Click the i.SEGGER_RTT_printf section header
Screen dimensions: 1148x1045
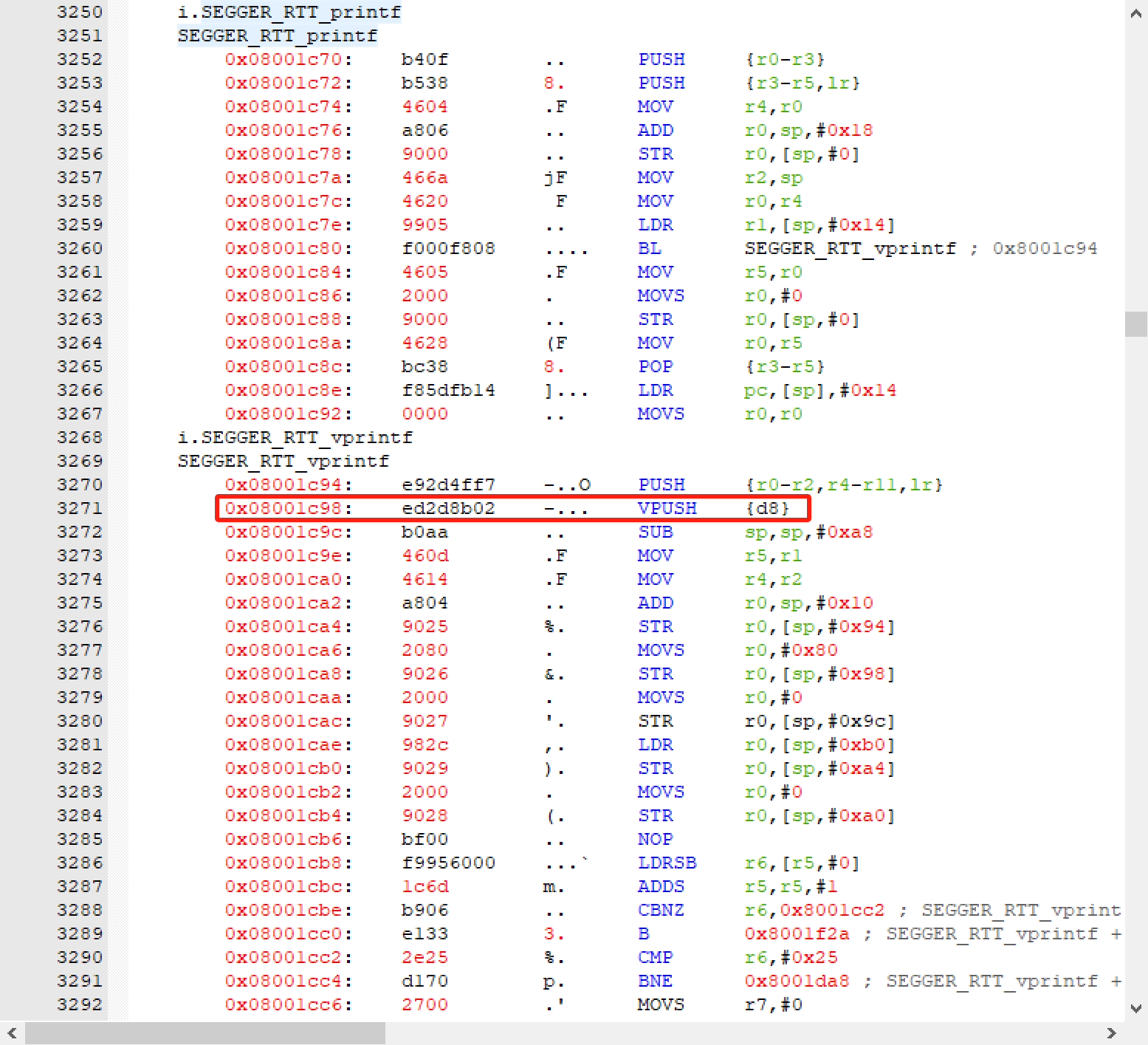pyautogui.click(x=289, y=13)
